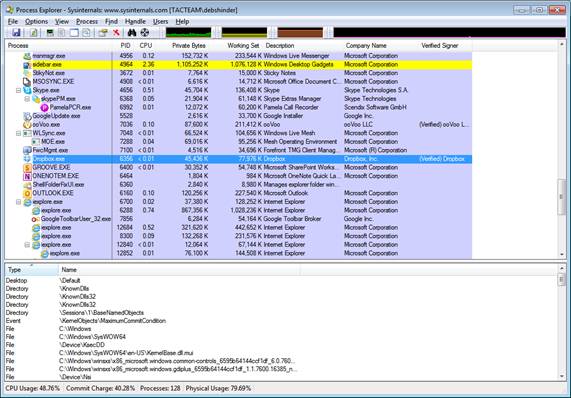The width and height of the screenshot is (571, 398).
Task: Collapse the Skype.exe process tree
Action: click(x=18, y=90)
